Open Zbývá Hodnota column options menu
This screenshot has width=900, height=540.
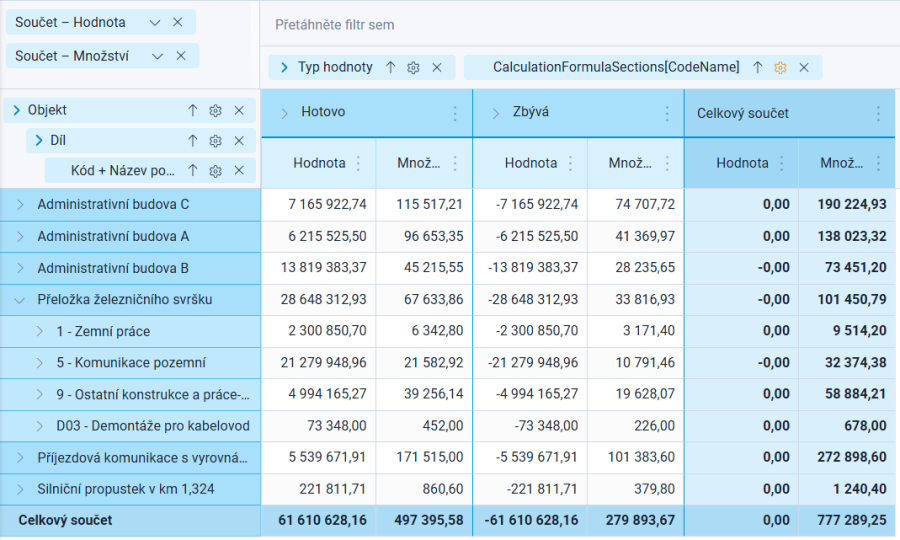(x=570, y=164)
